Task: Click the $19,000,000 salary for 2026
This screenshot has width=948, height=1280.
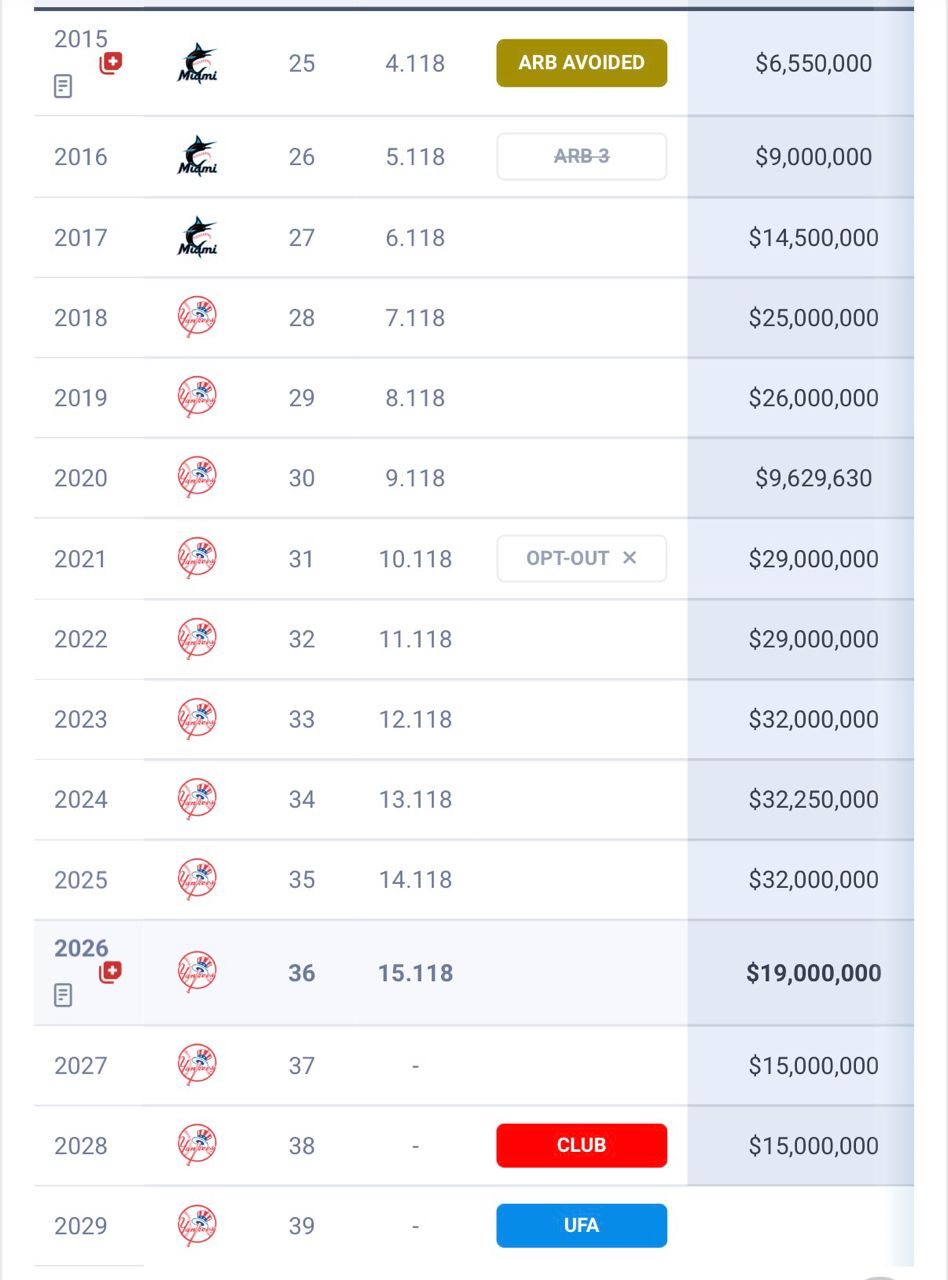Action: (814, 973)
